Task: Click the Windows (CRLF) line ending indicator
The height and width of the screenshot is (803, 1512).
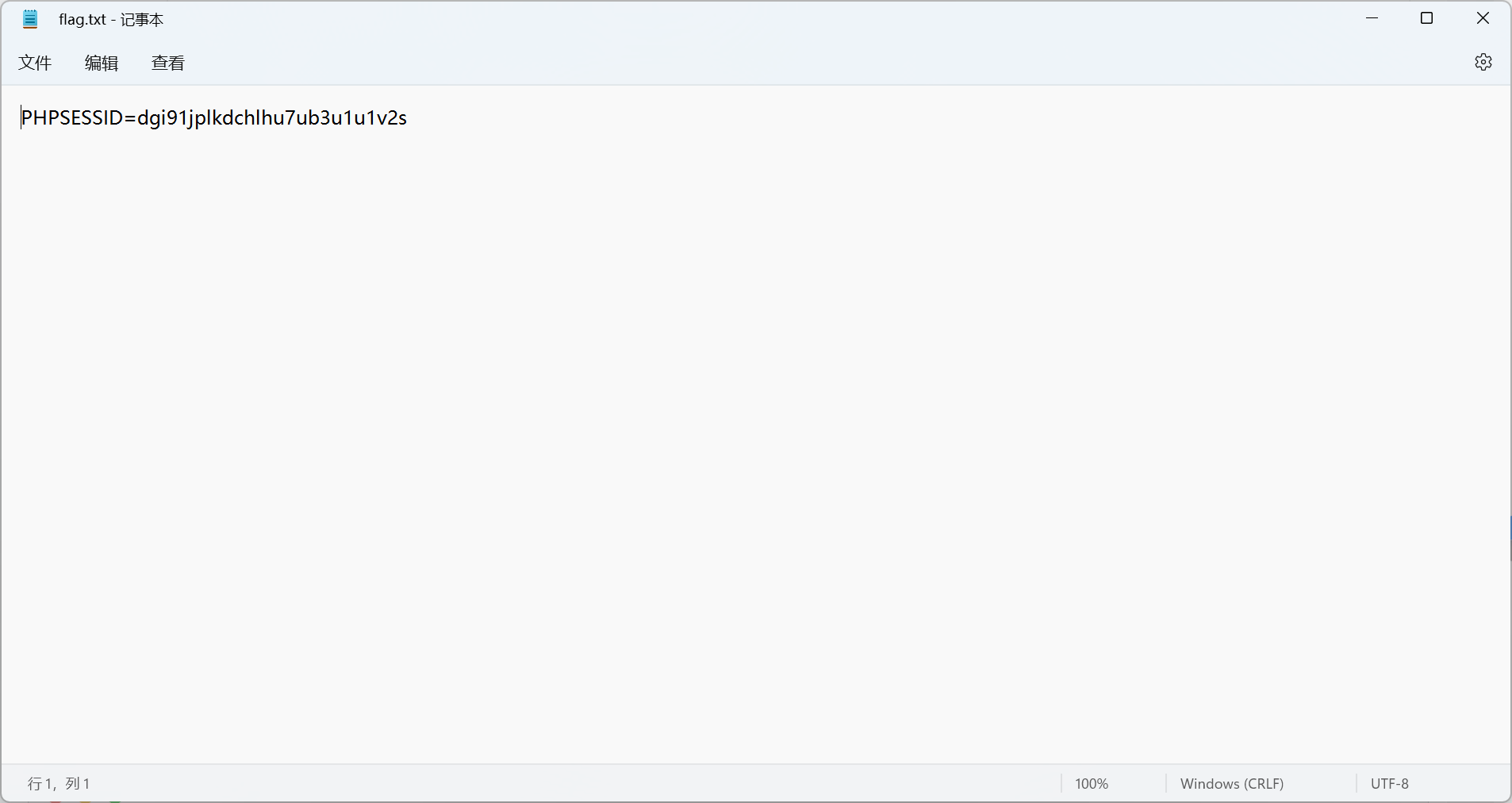Action: pyautogui.click(x=1231, y=784)
